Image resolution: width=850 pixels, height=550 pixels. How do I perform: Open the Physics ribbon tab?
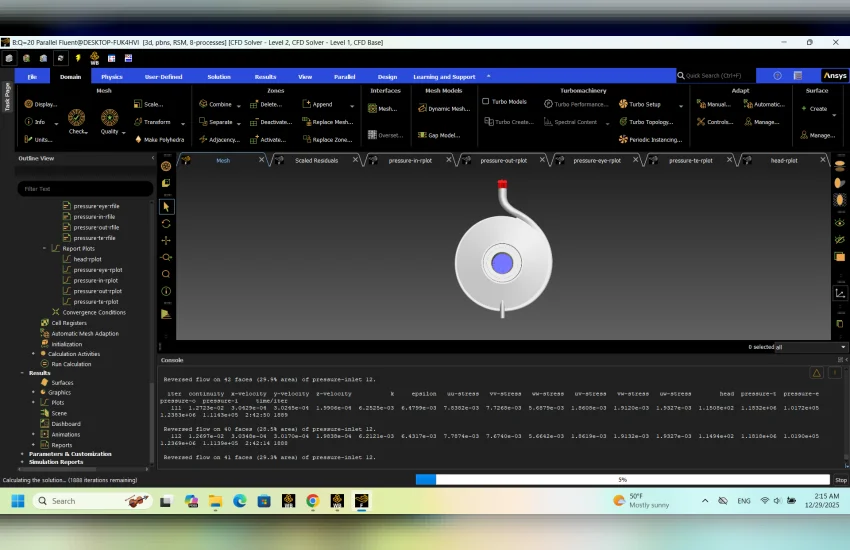112,77
